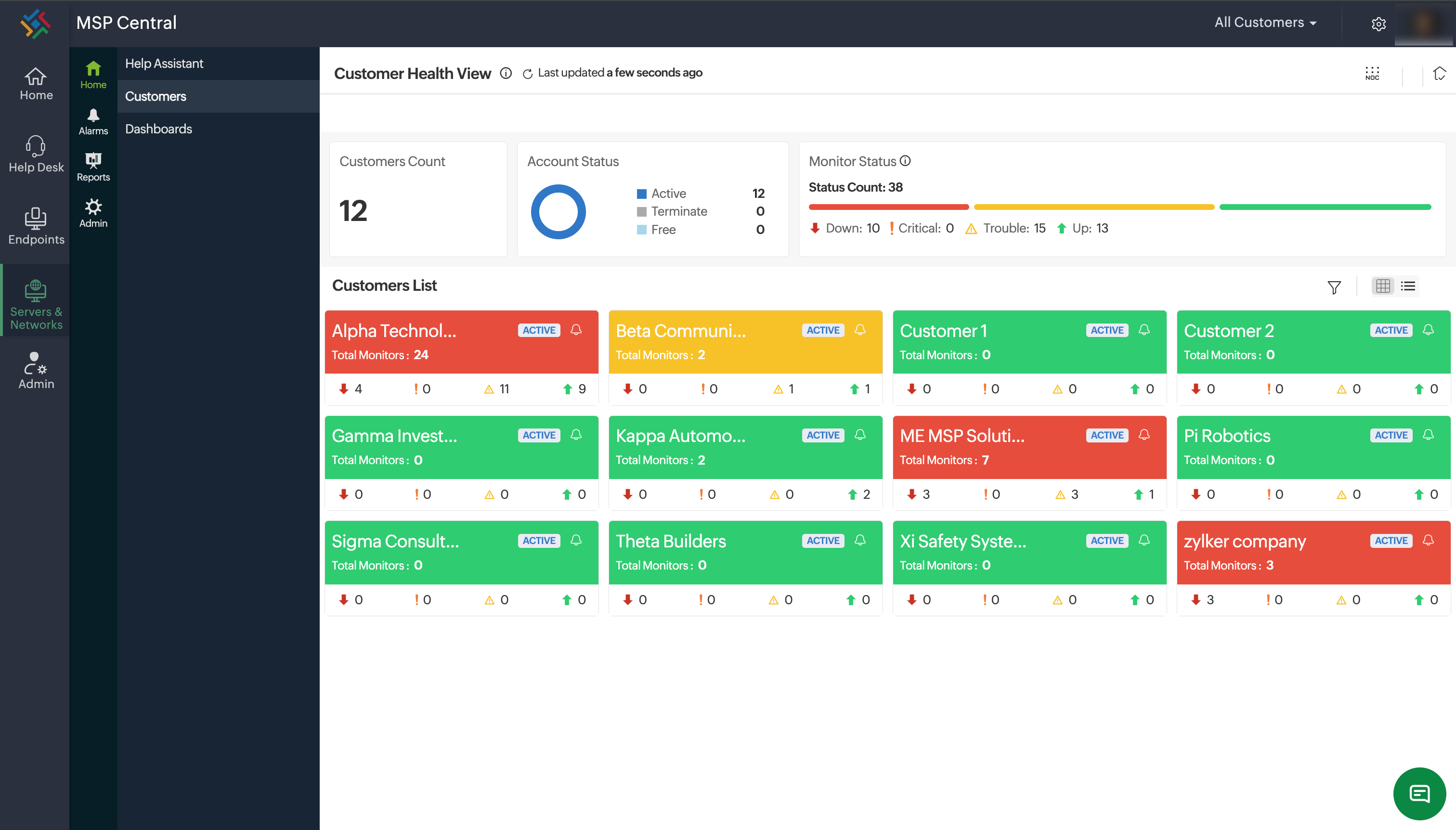Open the zylker company customer

[x=1245, y=540]
